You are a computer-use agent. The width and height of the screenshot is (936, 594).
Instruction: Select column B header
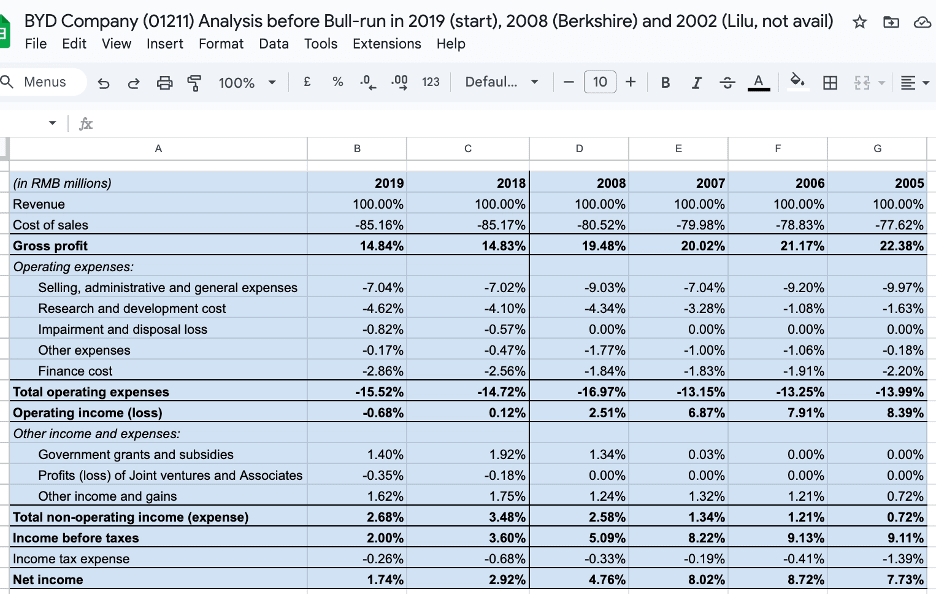point(357,149)
